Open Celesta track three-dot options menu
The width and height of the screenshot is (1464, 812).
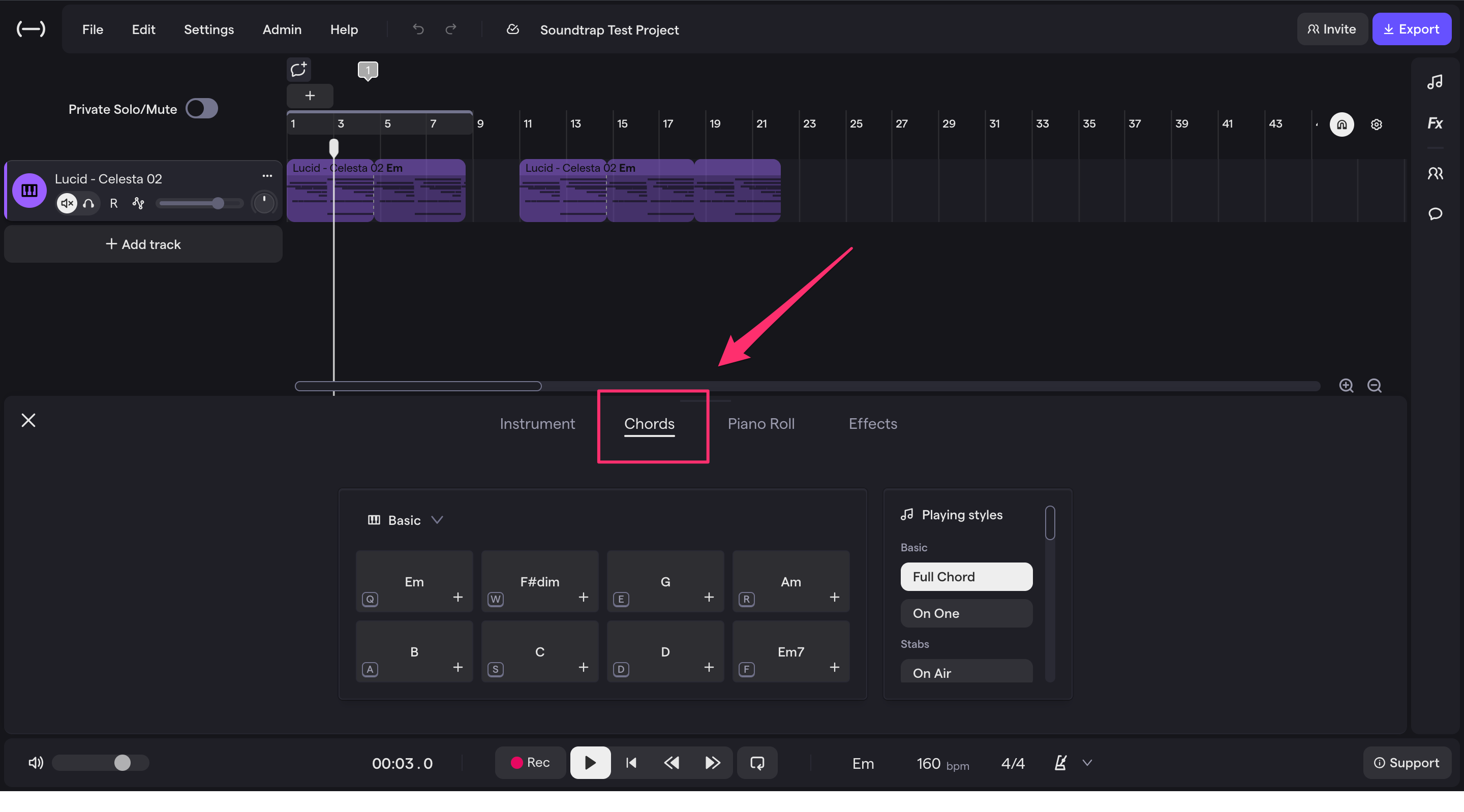pos(267,176)
